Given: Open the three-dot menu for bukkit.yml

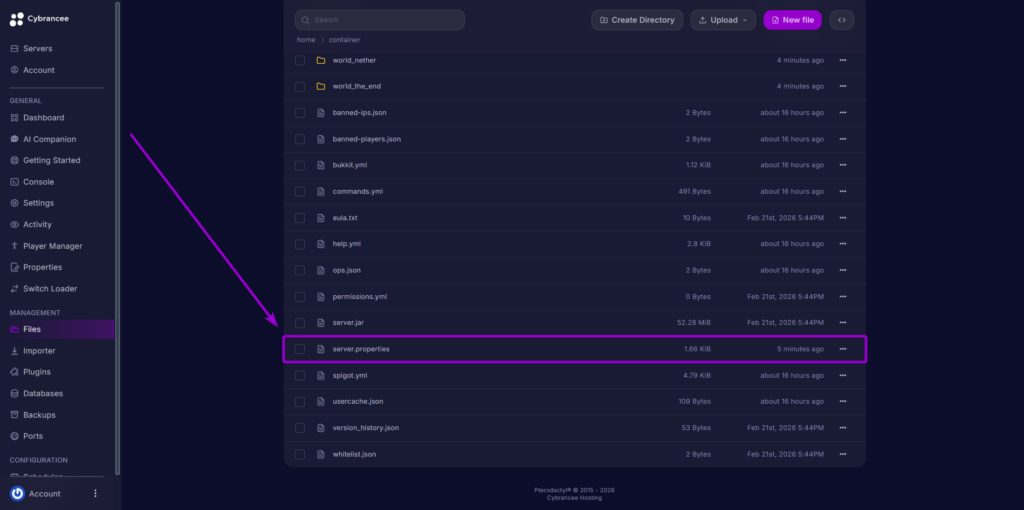Looking at the screenshot, I should click(842, 165).
